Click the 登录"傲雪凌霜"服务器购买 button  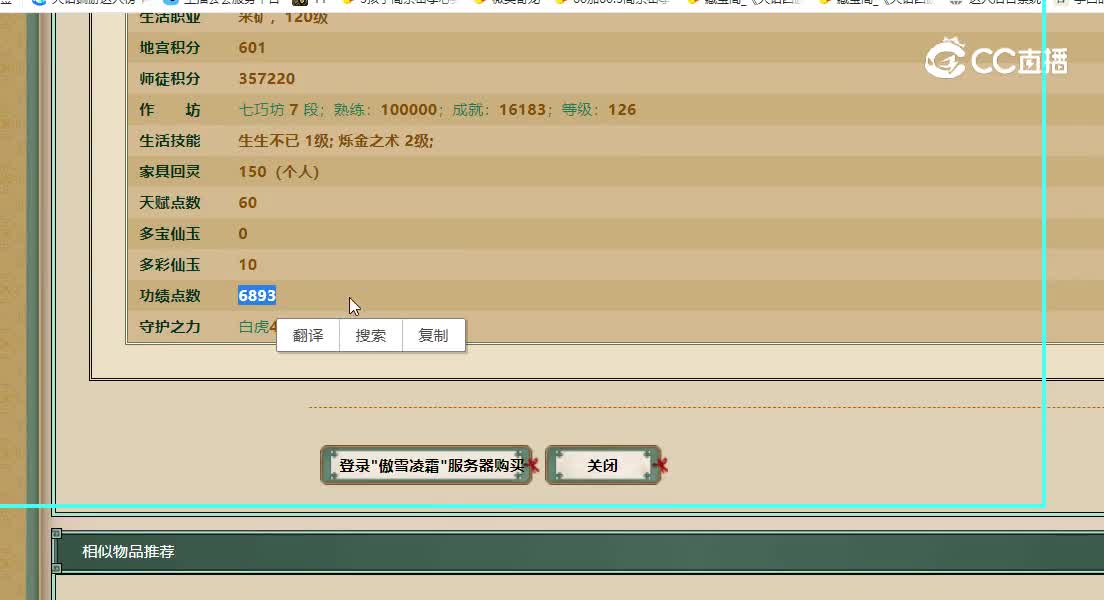coord(427,465)
